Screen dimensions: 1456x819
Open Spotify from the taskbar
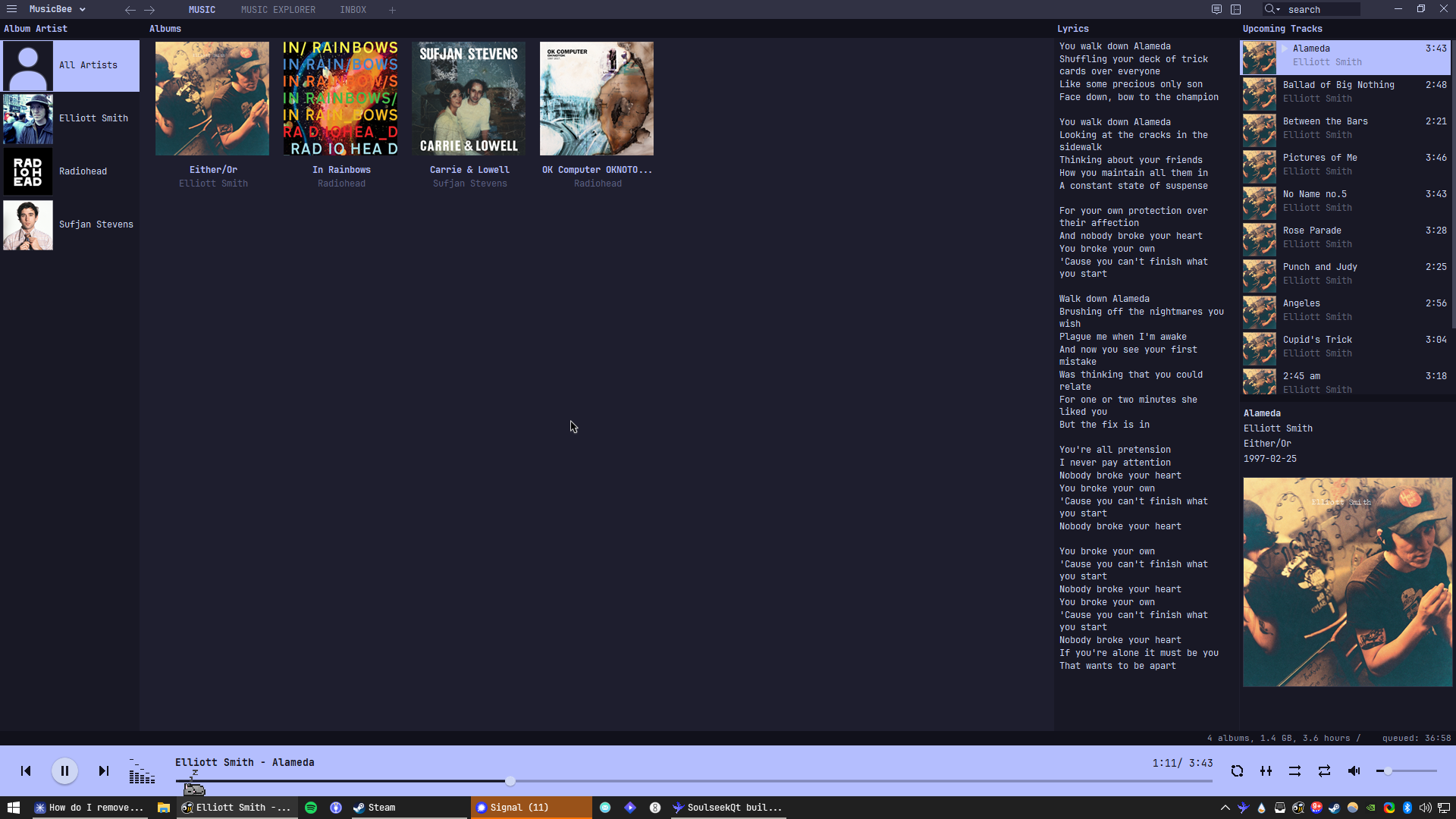[311, 808]
